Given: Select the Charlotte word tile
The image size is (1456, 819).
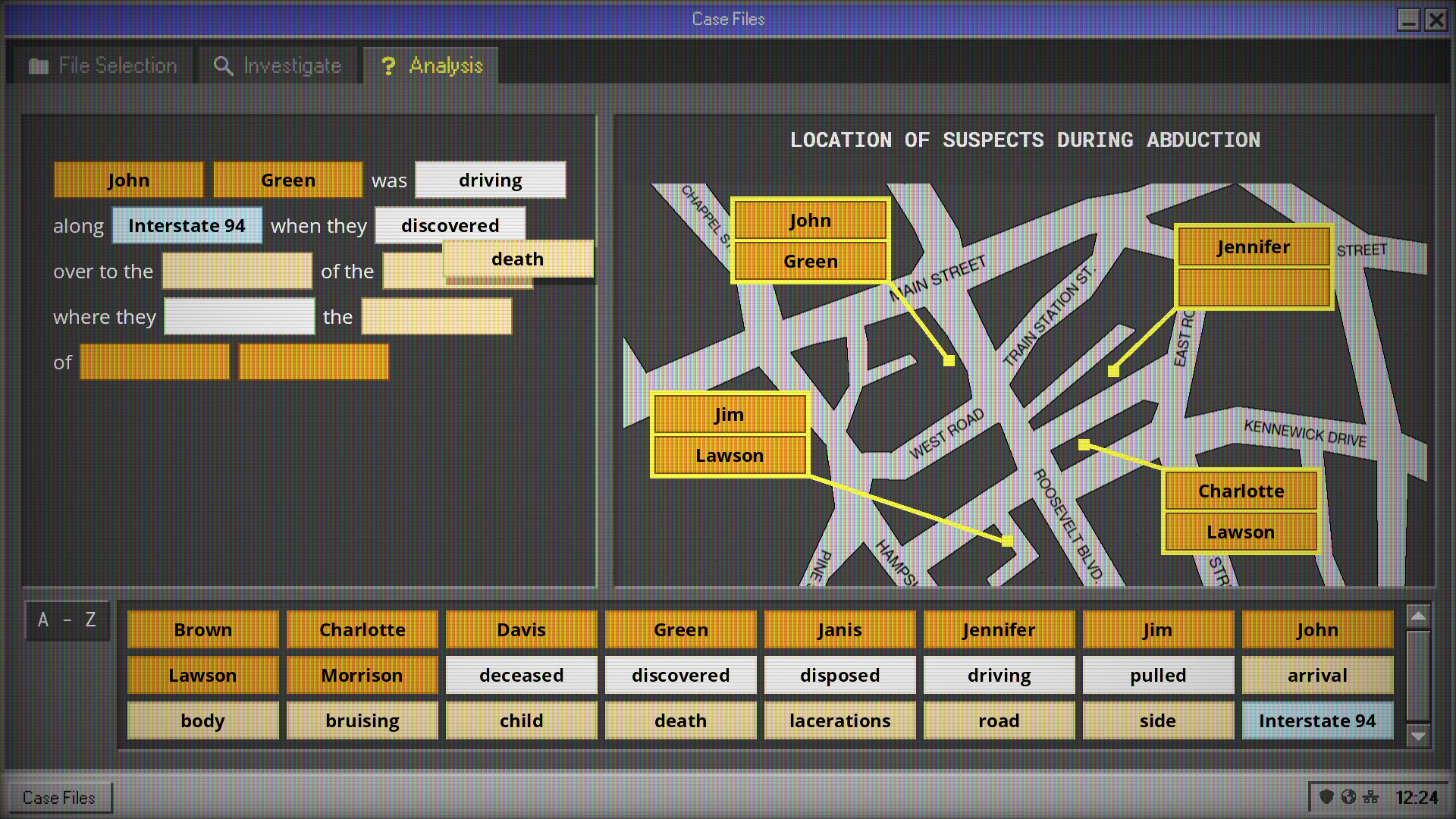Looking at the screenshot, I should tap(362, 629).
